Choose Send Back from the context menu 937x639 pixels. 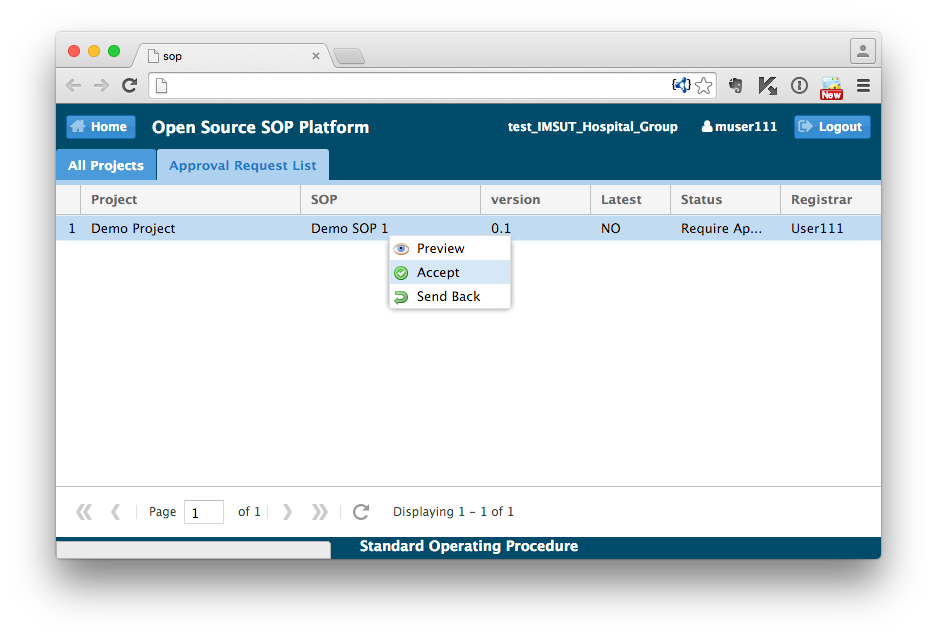[x=450, y=296]
